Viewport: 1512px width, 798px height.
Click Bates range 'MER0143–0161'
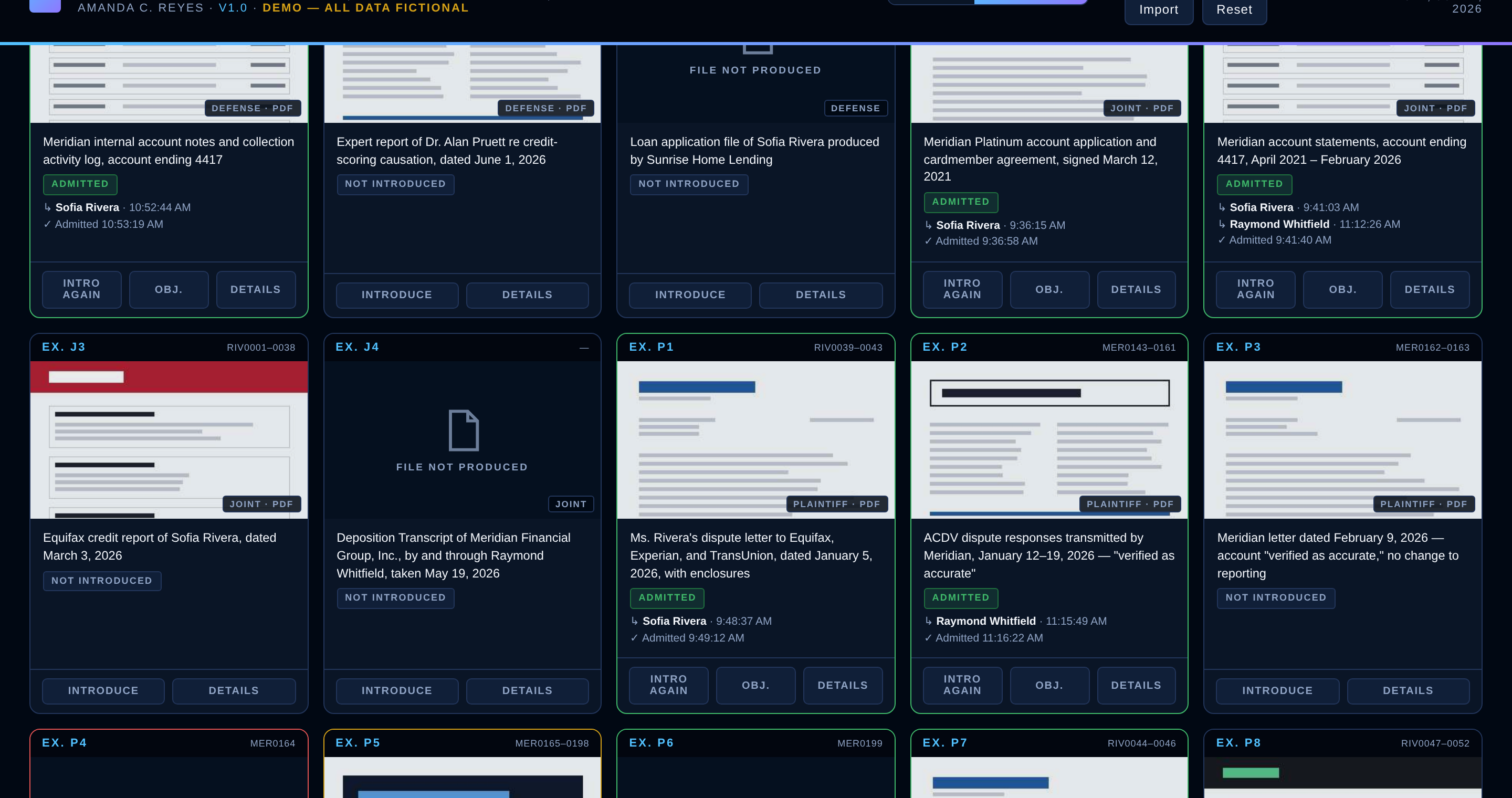pyautogui.click(x=1139, y=348)
